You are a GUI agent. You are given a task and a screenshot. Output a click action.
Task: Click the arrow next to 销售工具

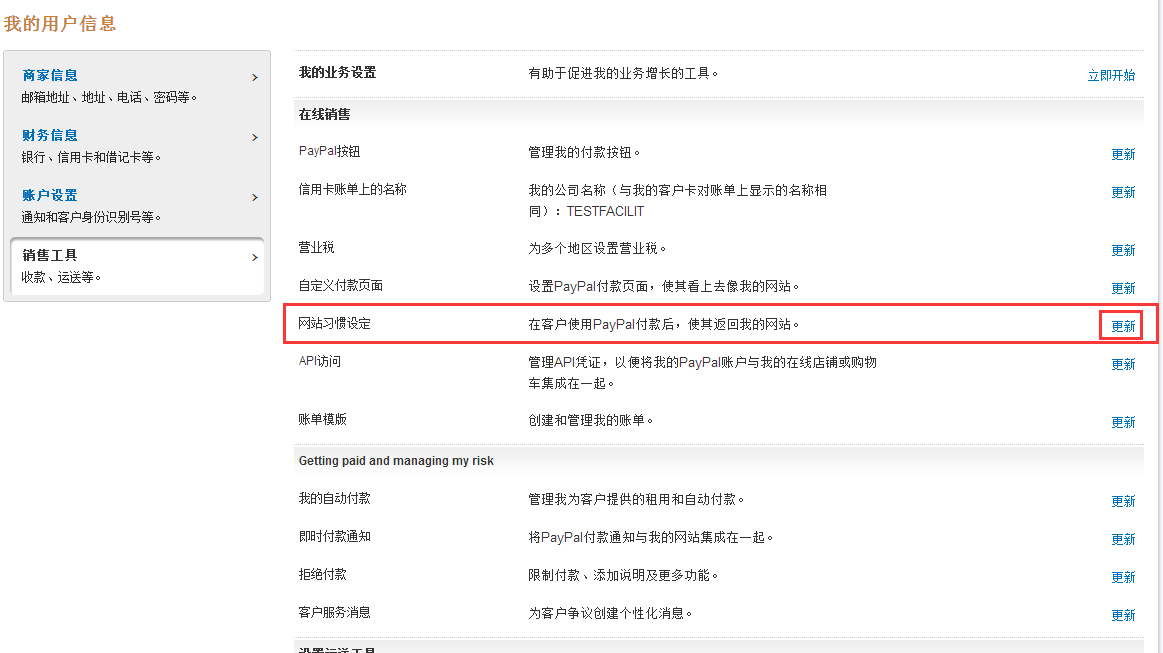255,257
